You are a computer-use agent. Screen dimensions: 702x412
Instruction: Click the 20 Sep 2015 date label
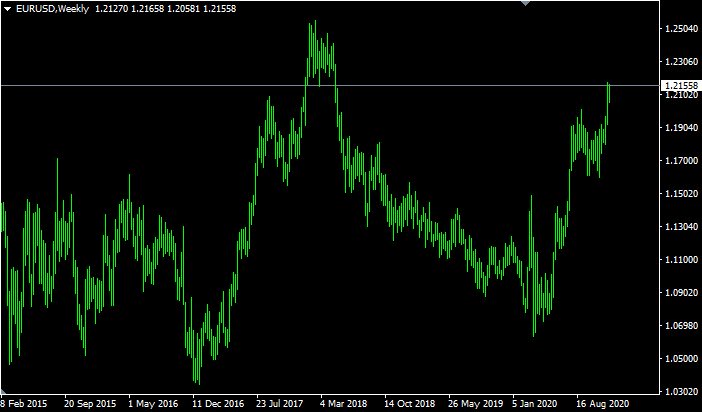[90, 403]
